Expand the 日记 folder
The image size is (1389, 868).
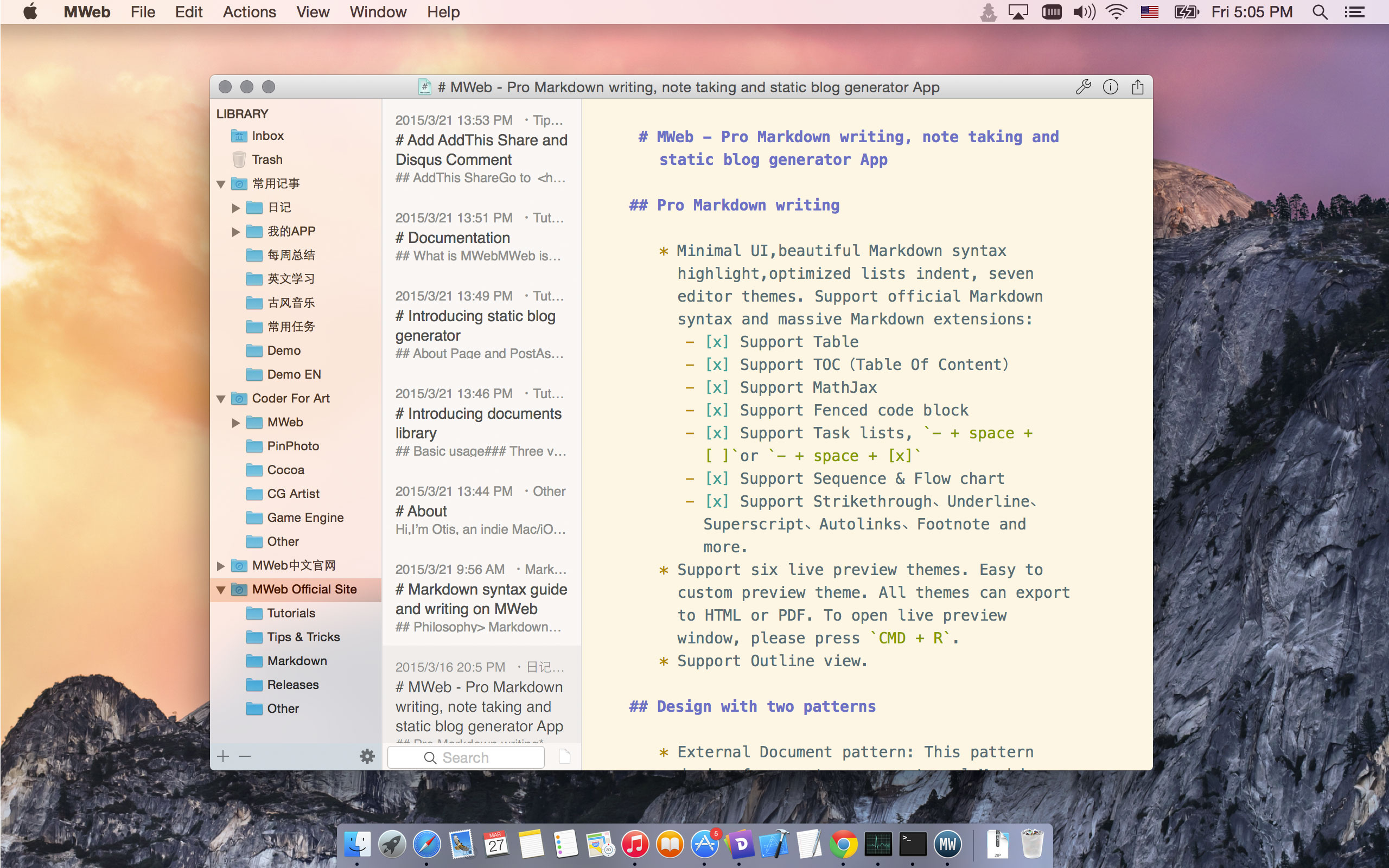coord(235,208)
